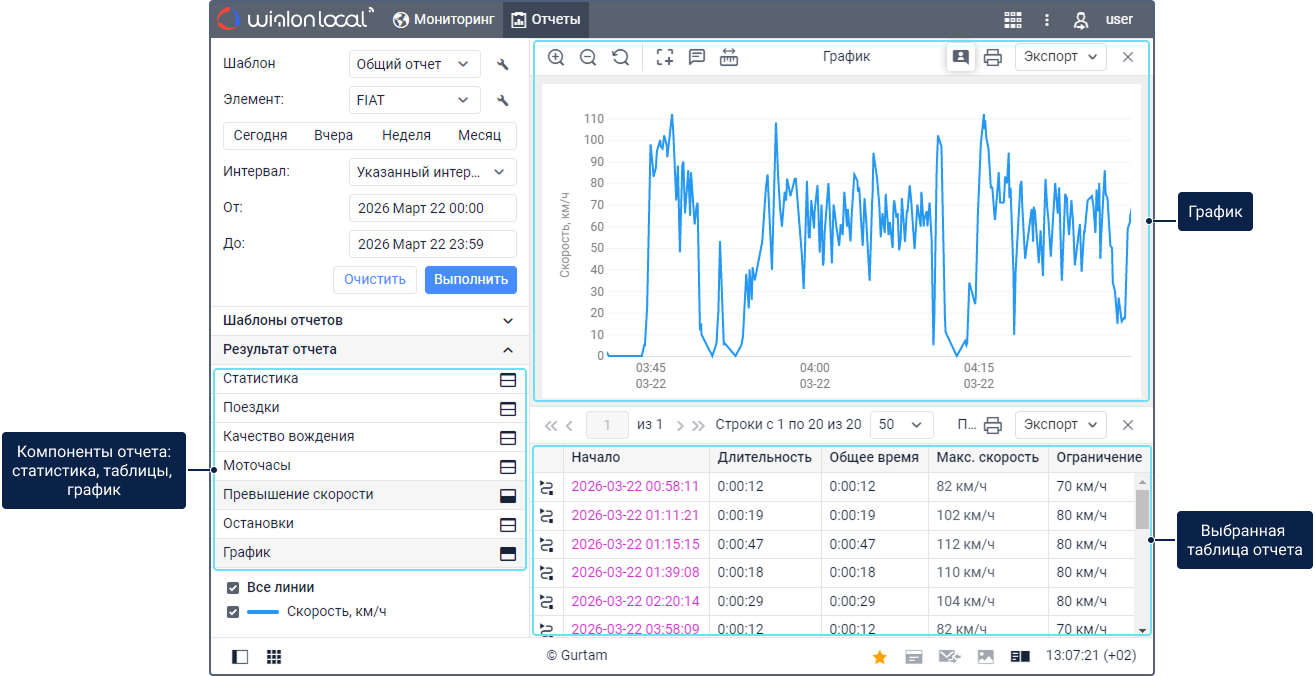The width and height of the screenshot is (1315, 676).
Task: Toggle the chart comments speech bubble icon
Action: [697, 57]
